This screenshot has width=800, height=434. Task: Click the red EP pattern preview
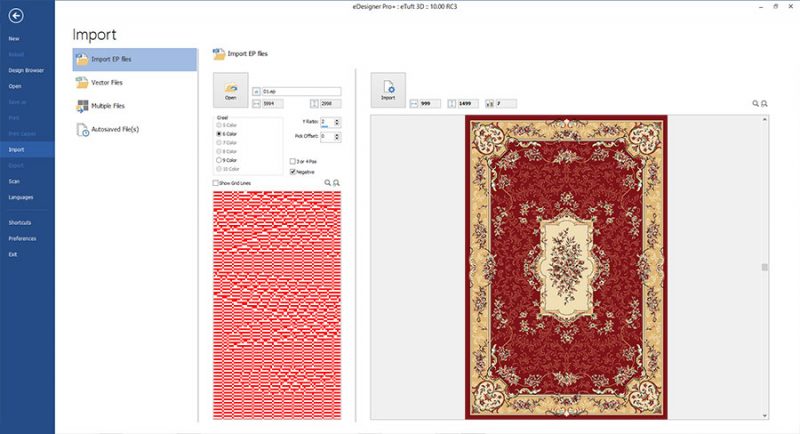click(x=277, y=305)
